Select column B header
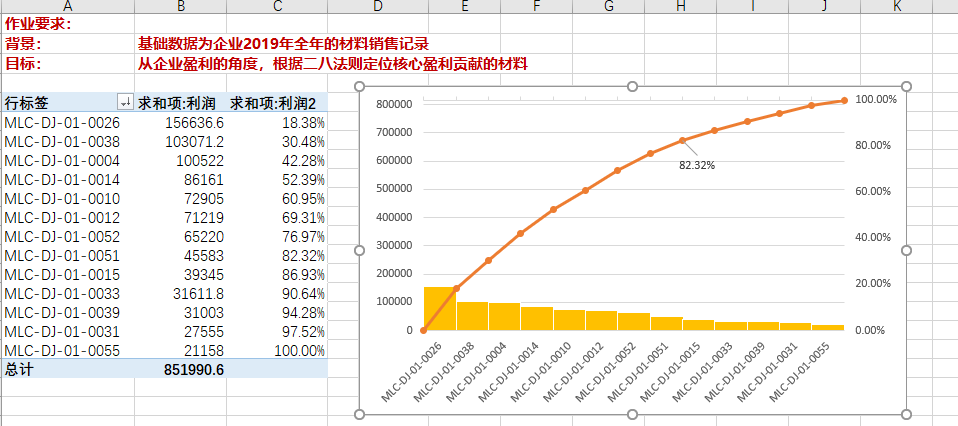The image size is (958, 426). pyautogui.click(x=180, y=6)
